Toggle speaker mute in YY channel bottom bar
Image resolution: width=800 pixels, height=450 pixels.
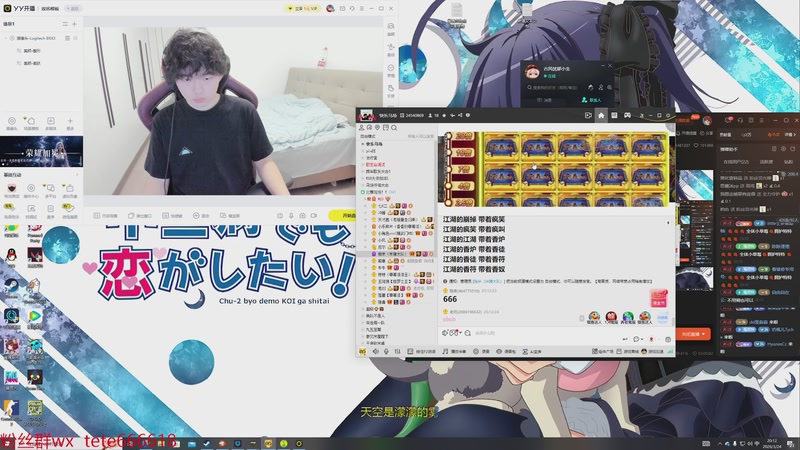[x=376, y=352]
